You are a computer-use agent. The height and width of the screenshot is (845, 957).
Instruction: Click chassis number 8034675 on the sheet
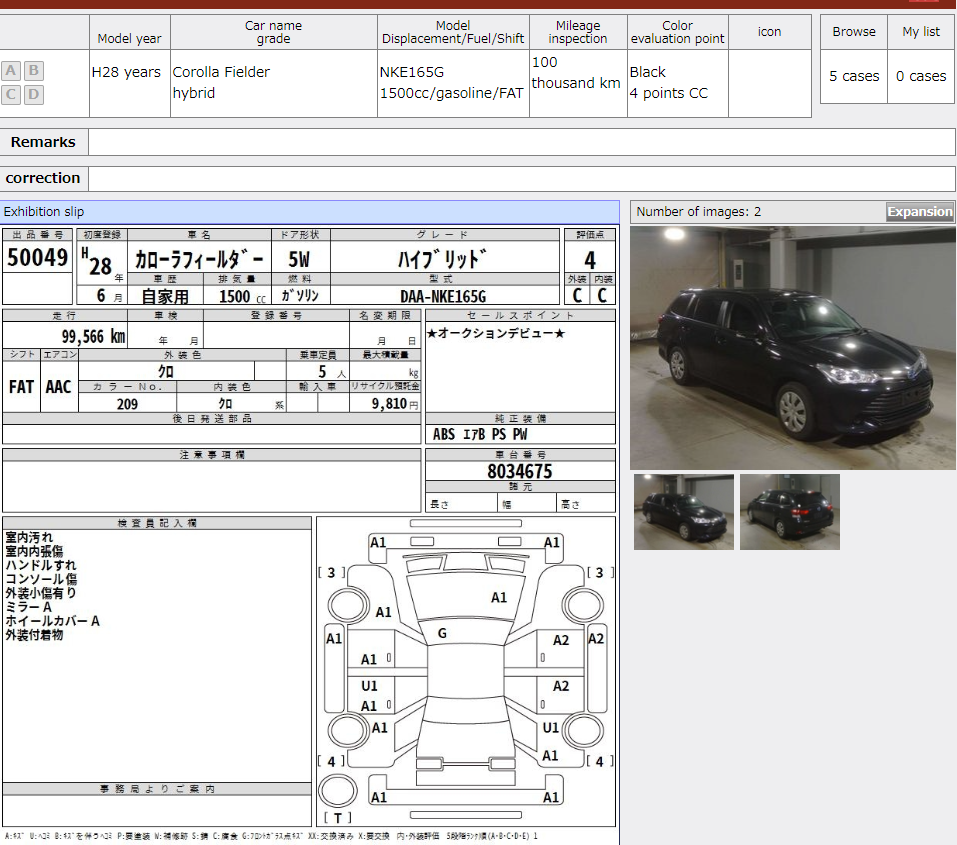click(520, 471)
